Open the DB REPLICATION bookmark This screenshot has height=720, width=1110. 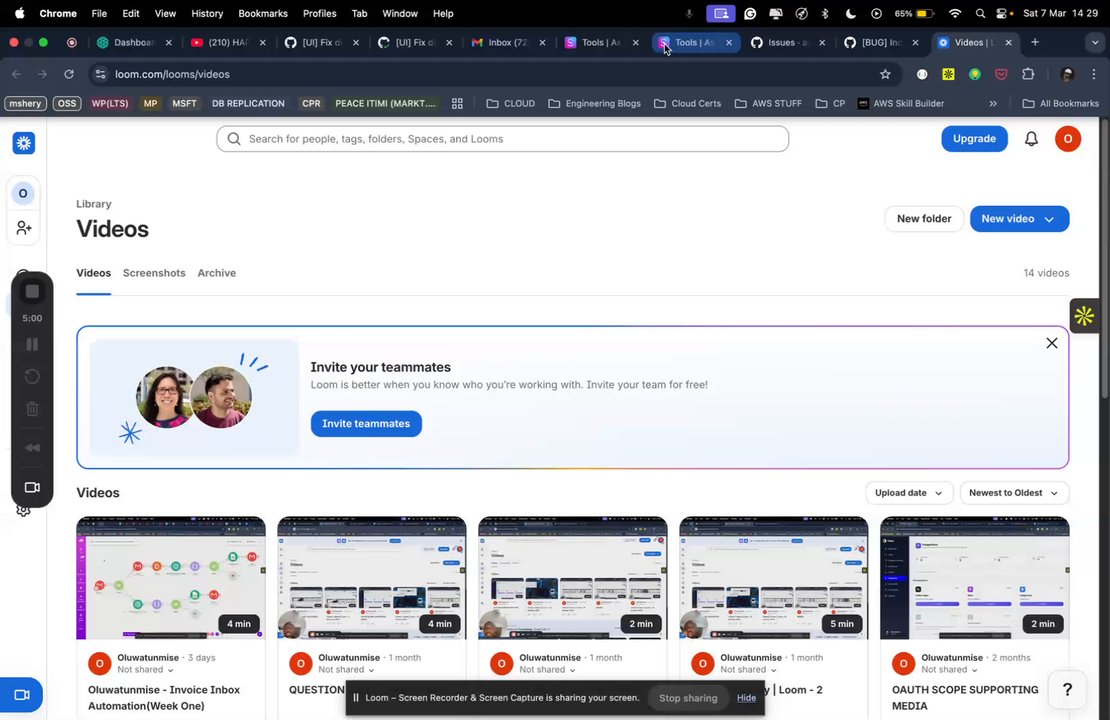(248, 103)
